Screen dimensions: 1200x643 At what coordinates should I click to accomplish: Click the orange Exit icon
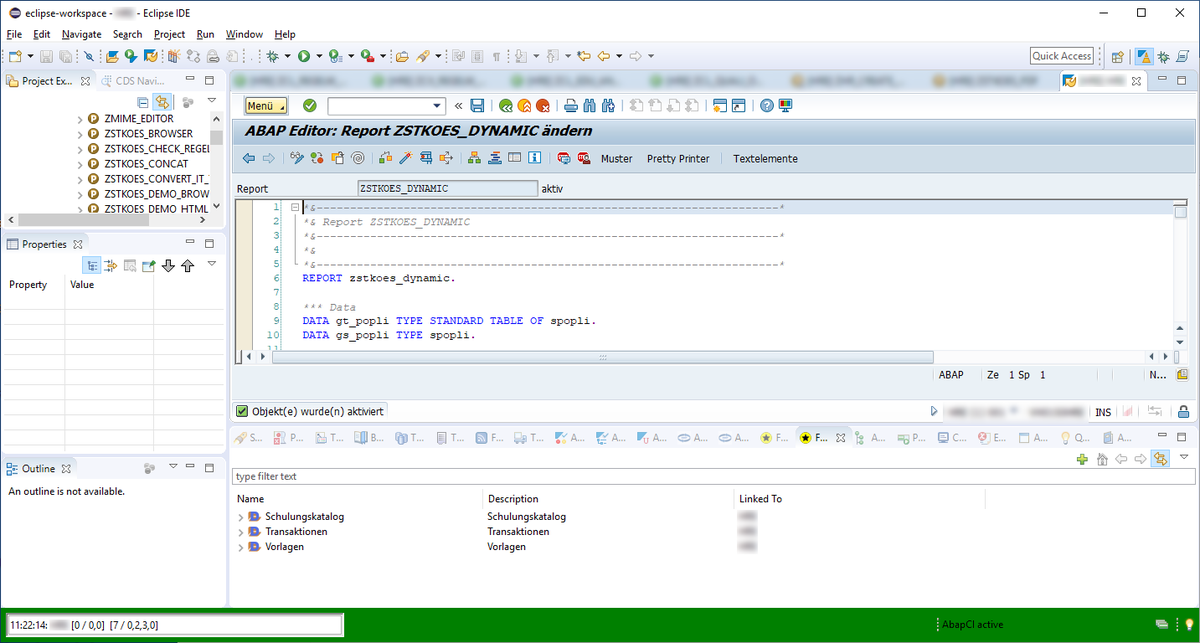click(524, 106)
